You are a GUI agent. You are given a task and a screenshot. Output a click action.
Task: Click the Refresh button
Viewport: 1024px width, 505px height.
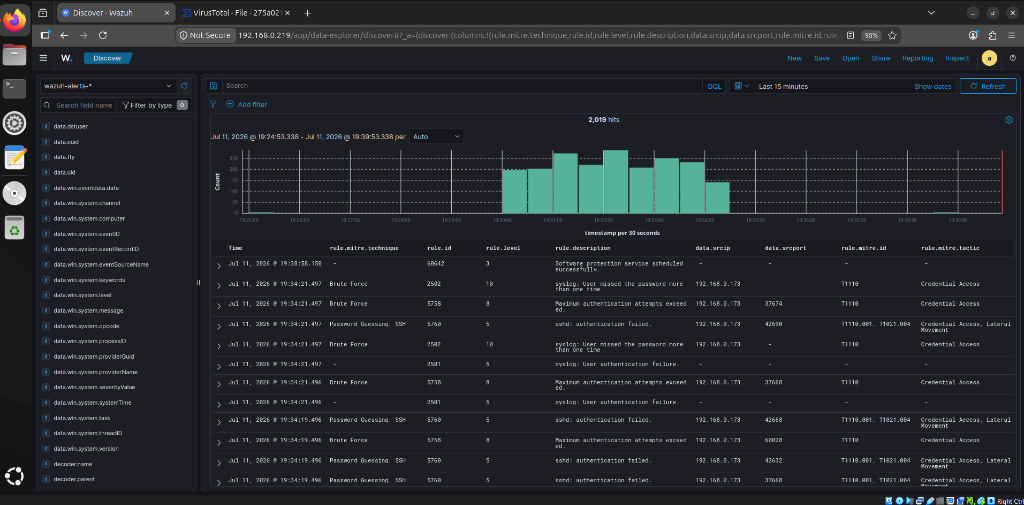(x=988, y=86)
